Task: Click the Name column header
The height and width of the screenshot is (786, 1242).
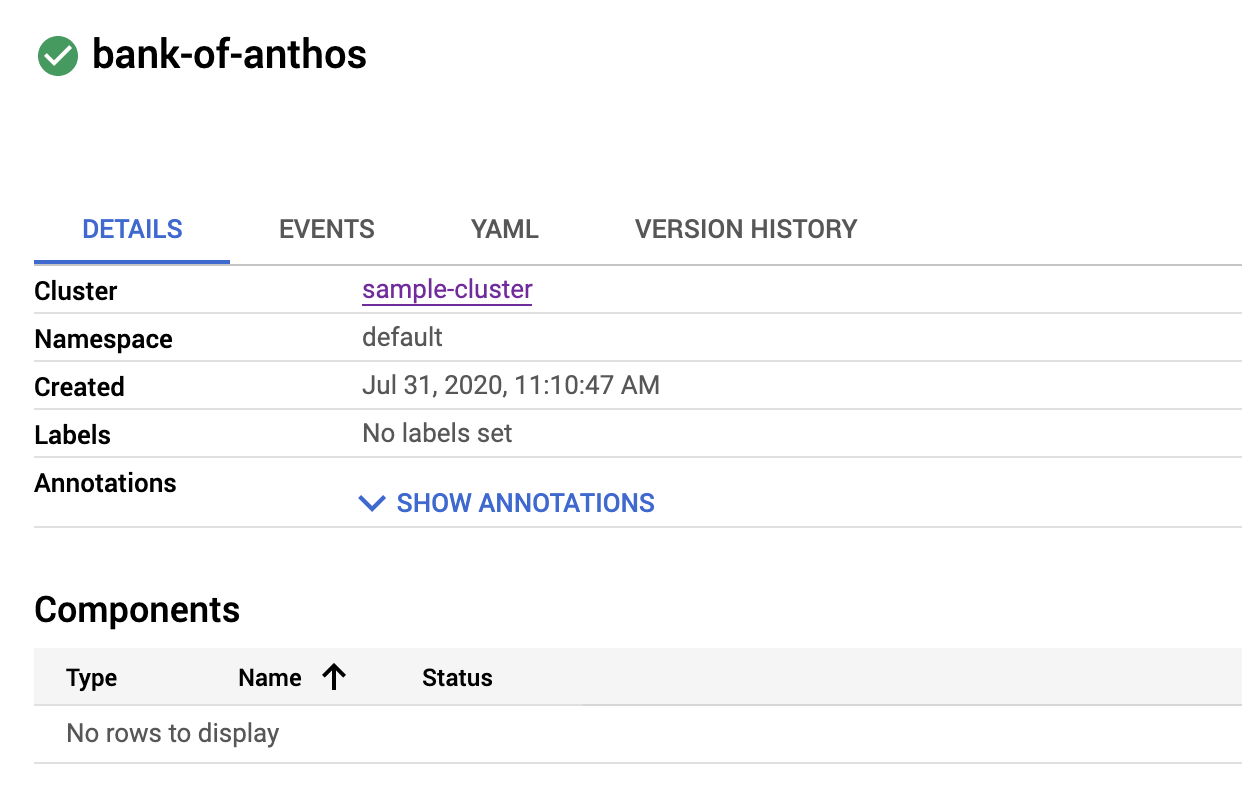Action: tap(270, 678)
